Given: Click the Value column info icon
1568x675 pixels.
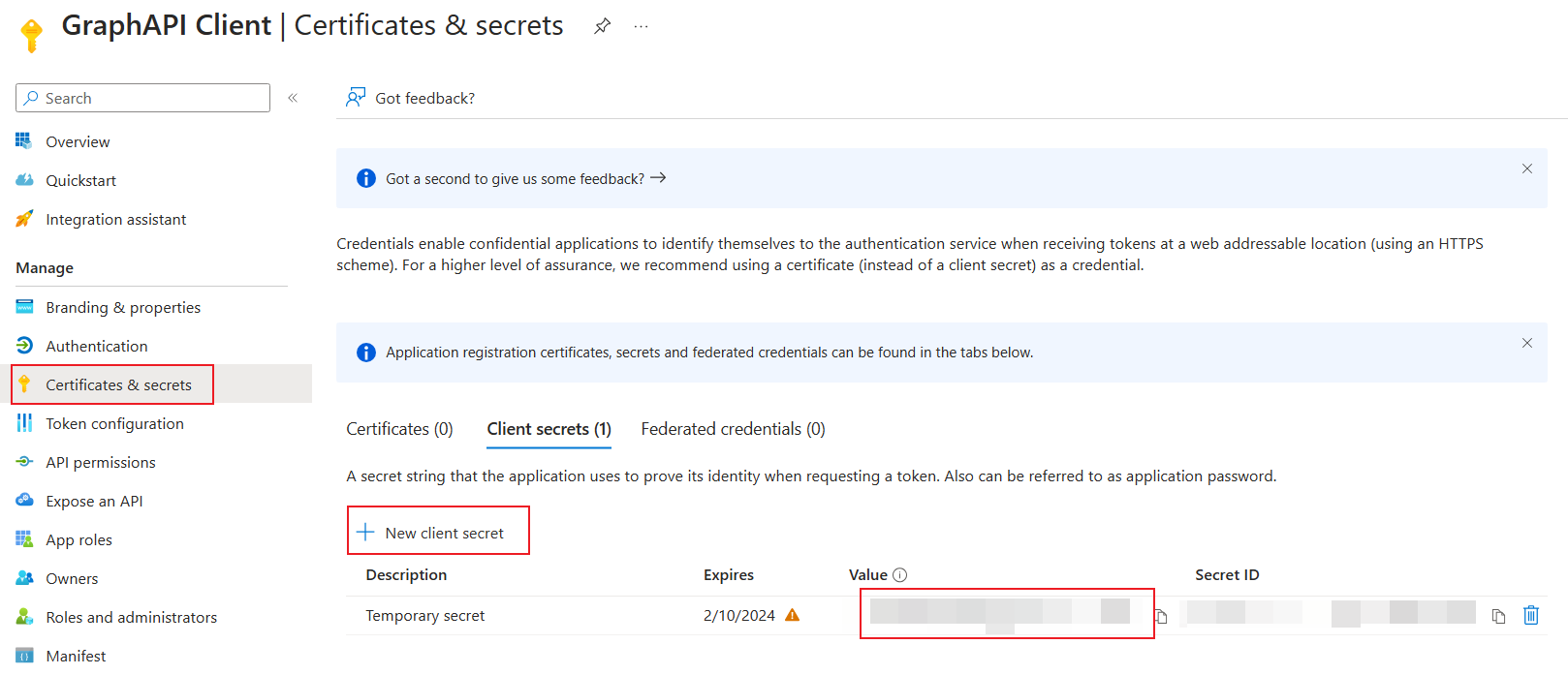Looking at the screenshot, I should (899, 575).
